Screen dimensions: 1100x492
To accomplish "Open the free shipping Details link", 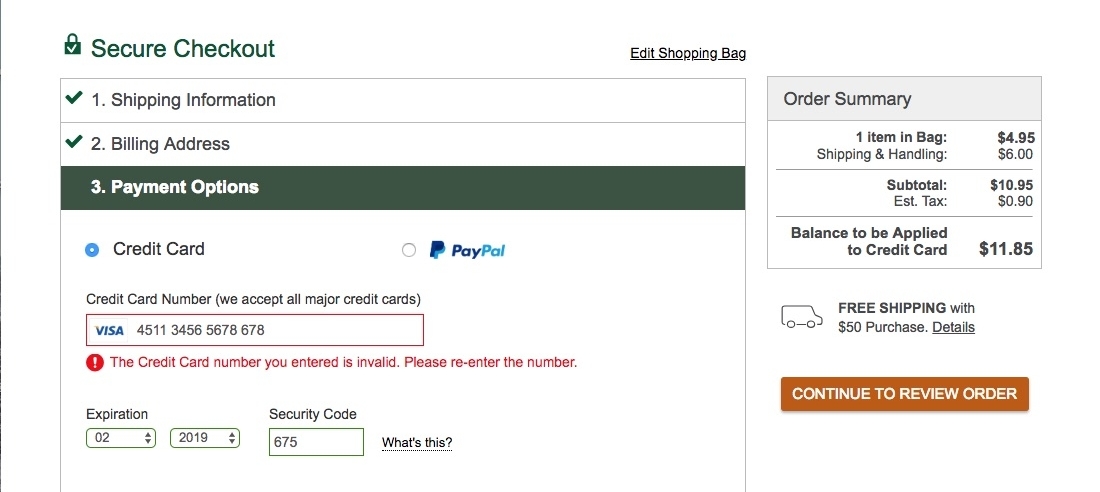I will tap(953, 327).
